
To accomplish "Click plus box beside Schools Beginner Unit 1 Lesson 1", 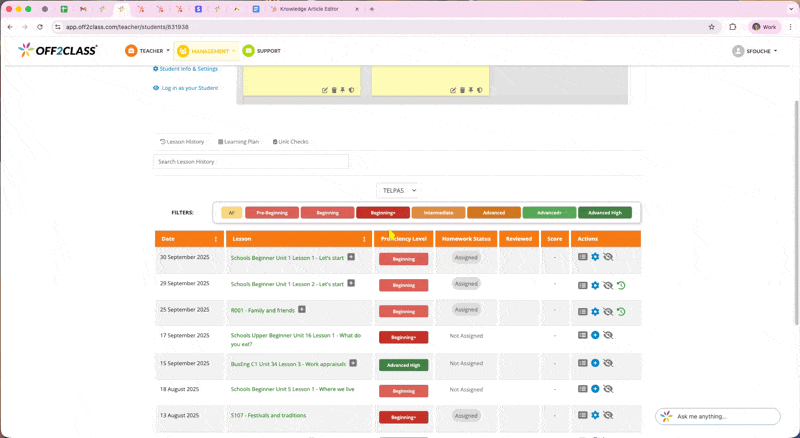I will click(351, 257).
